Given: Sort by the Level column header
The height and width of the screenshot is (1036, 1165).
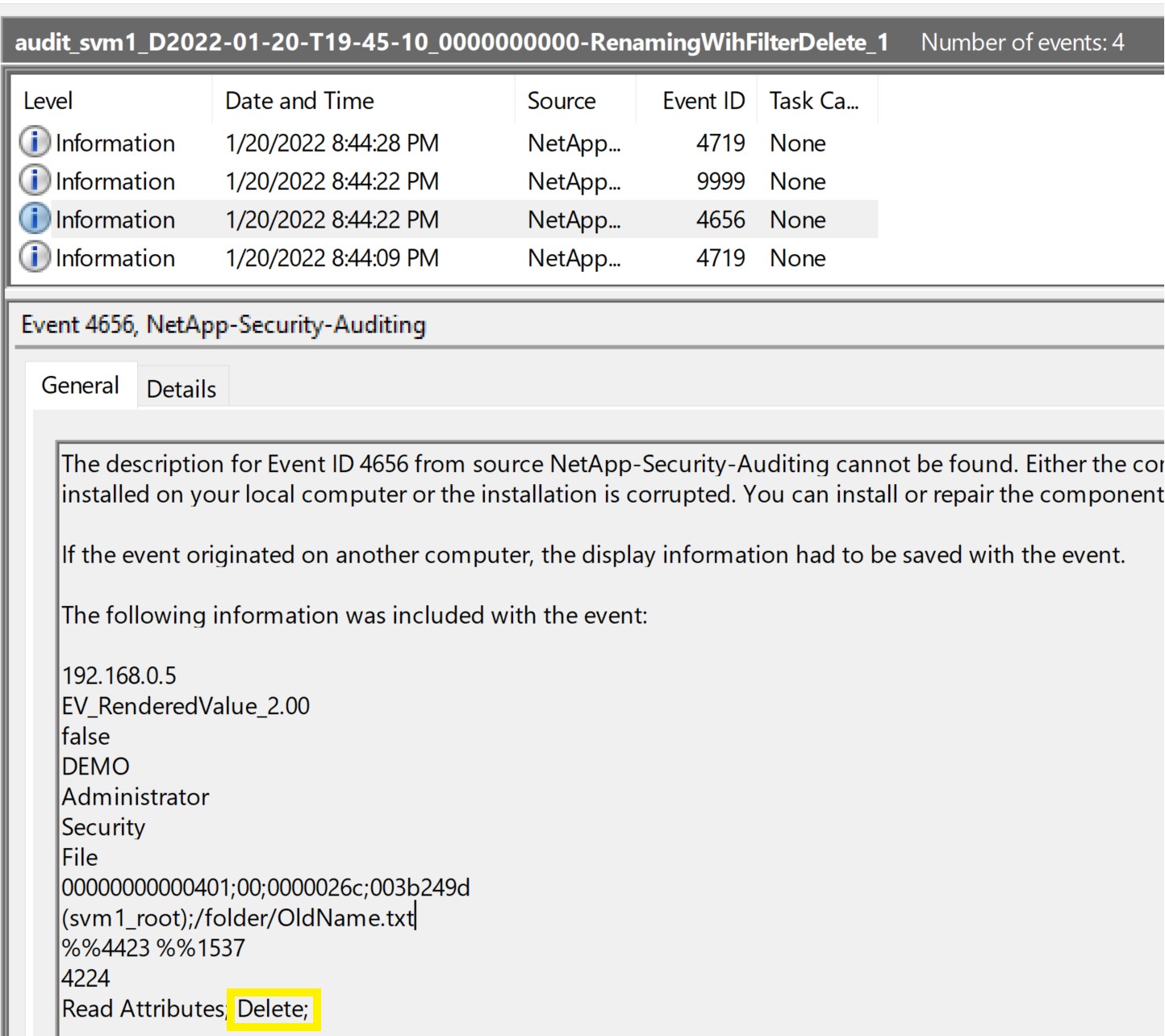Looking at the screenshot, I should click(x=48, y=101).
